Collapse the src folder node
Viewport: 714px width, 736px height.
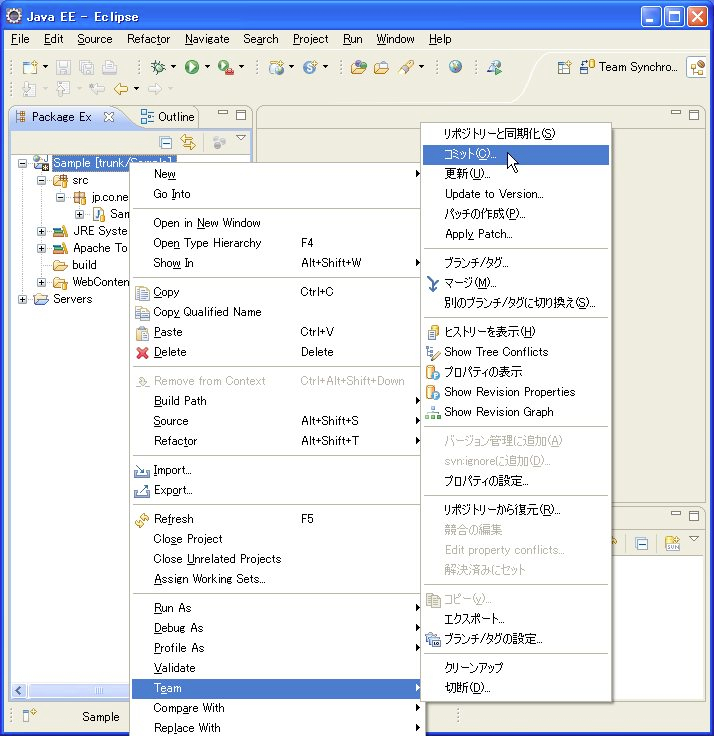(x=41, y=180)
